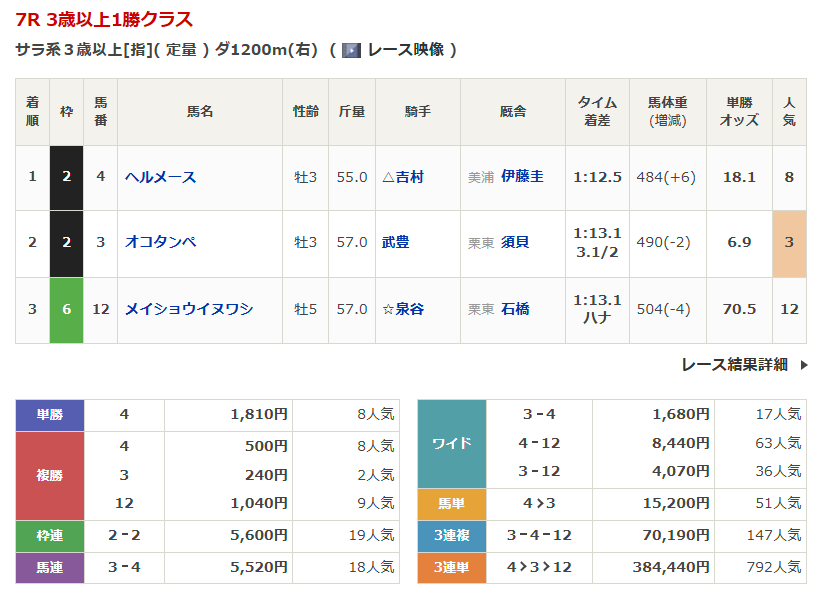Viewport: 824px width, 594px height.
Task: Click the arrow beside レース結果詳細
Action: coord(804,365)
